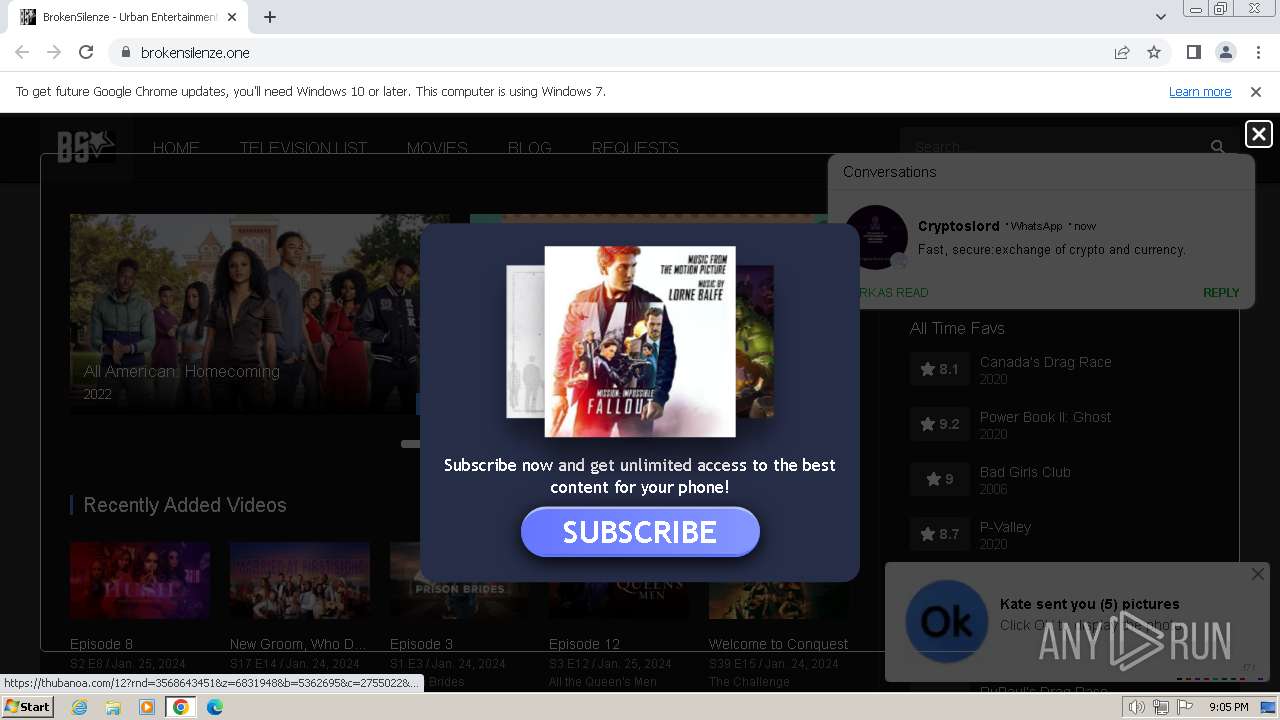This screenshot has width=1280, height=720.
Task: Click the Cryptoslord avatar image
Action: click(x=876, y=237)
